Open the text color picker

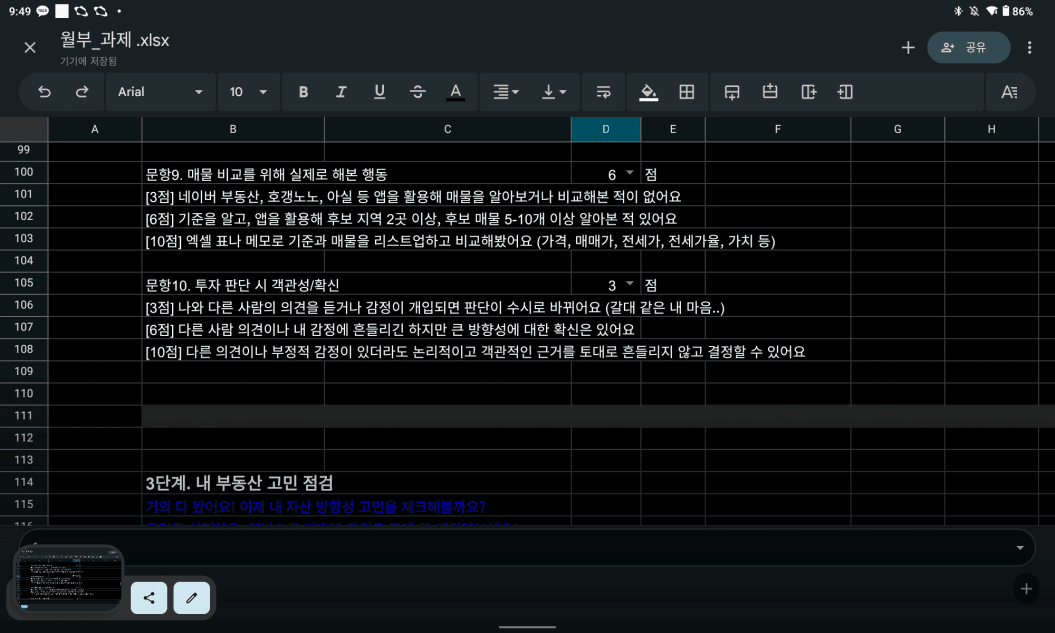click(x=455, y=92)
